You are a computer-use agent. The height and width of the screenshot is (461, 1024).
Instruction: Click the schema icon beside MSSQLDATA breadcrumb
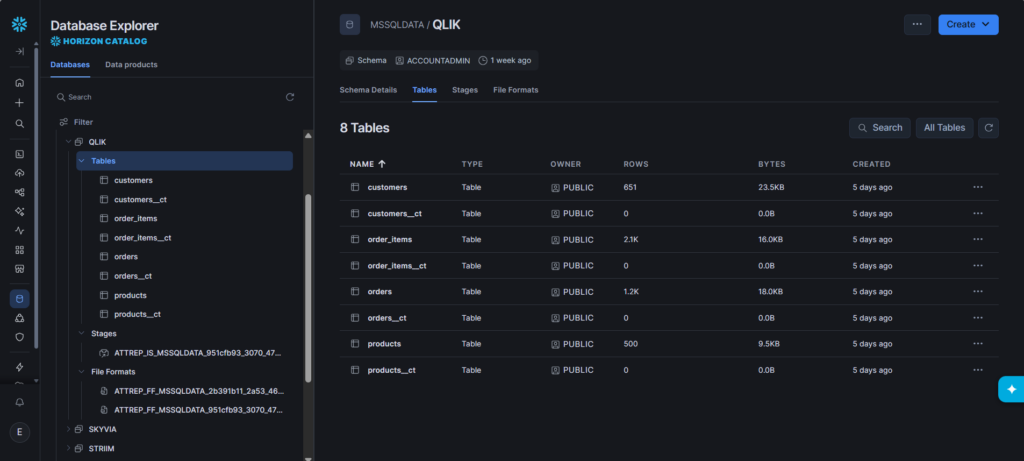coord(349,25)
